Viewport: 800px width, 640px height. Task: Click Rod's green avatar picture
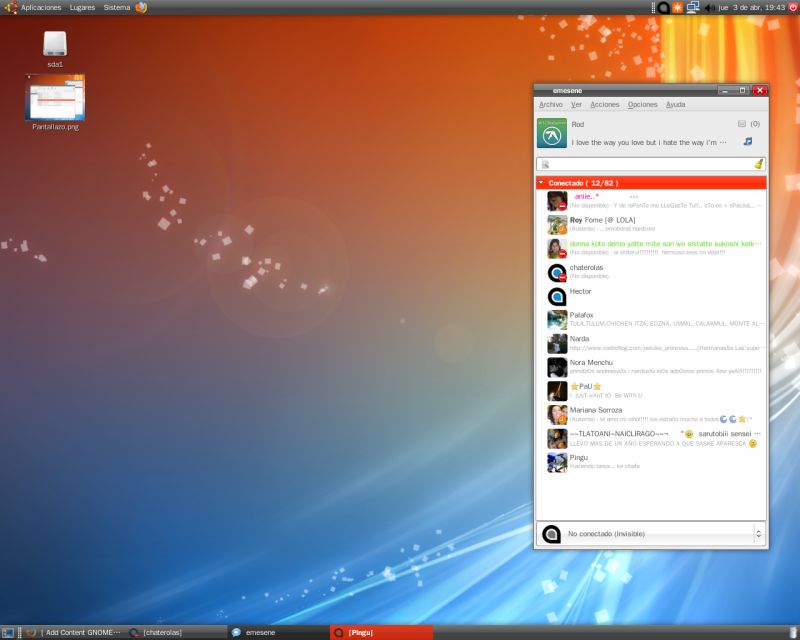[x=552, y=133]
